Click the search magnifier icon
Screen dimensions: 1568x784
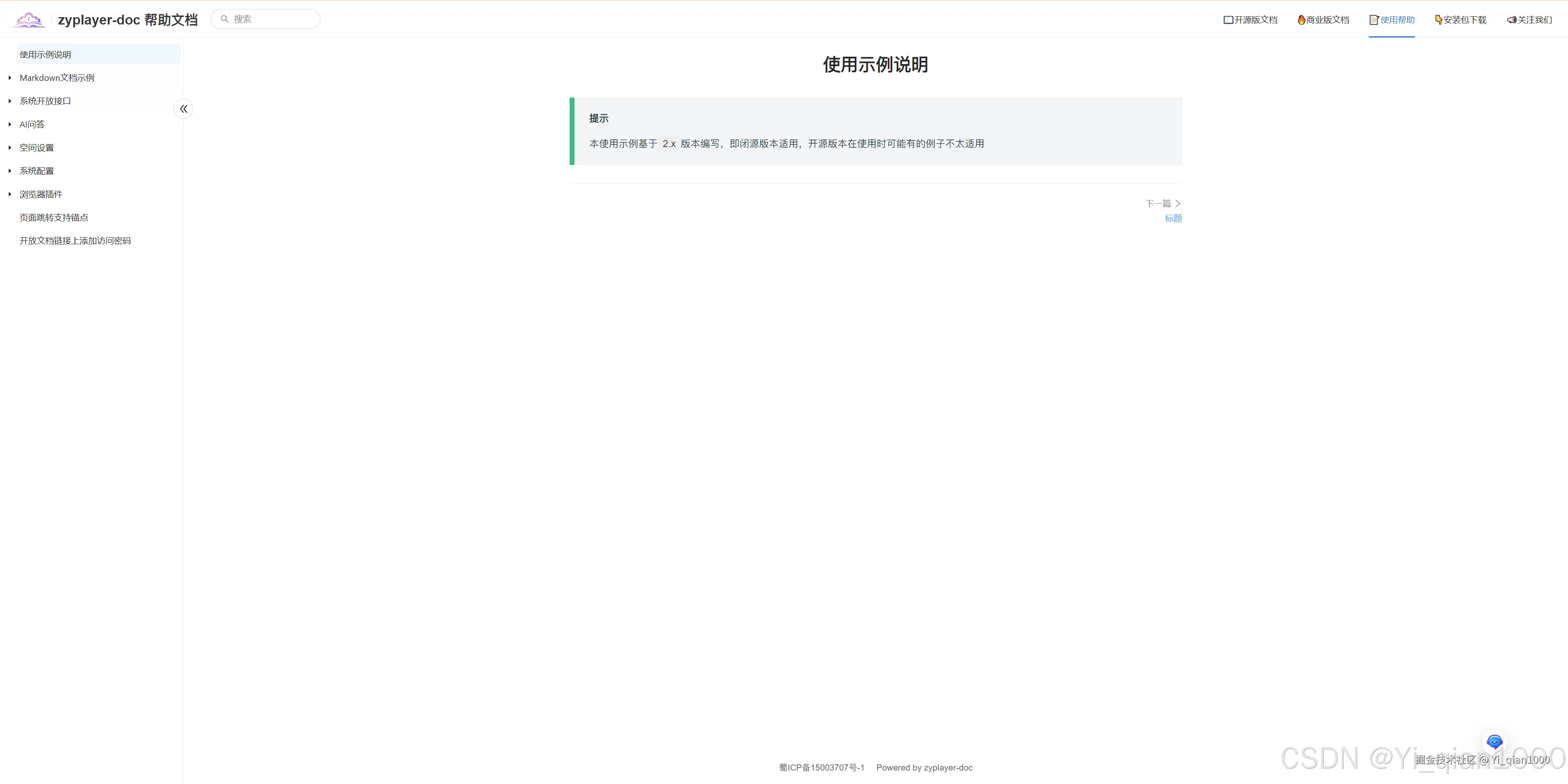click(225, 19)
